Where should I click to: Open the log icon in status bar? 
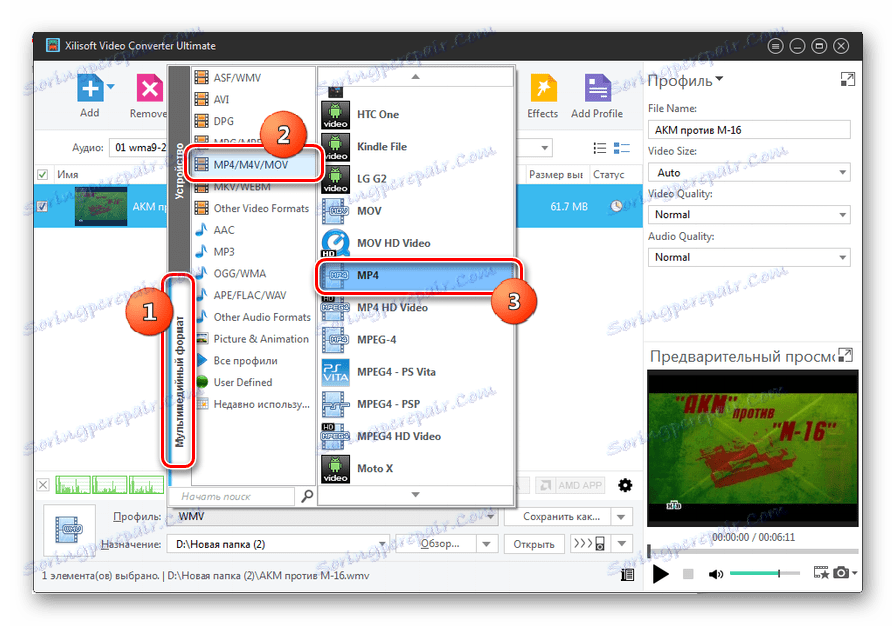627,575
